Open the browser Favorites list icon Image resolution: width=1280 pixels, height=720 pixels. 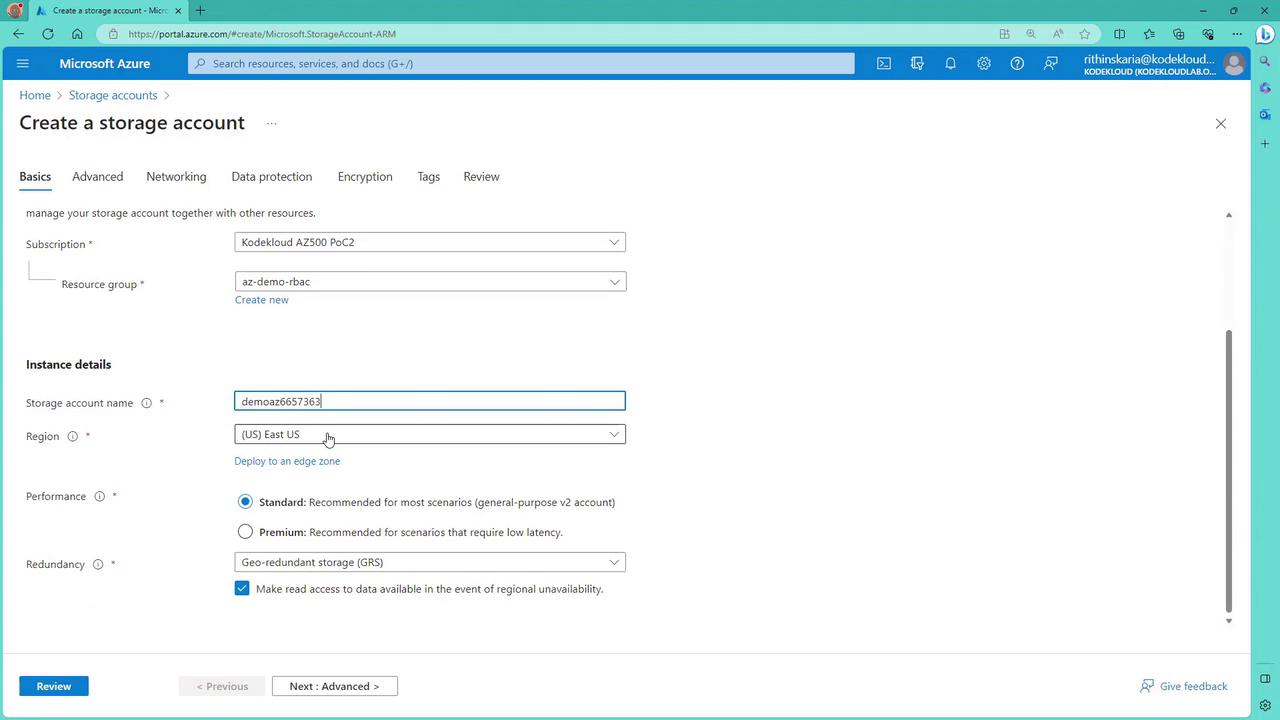[1149, 34]
